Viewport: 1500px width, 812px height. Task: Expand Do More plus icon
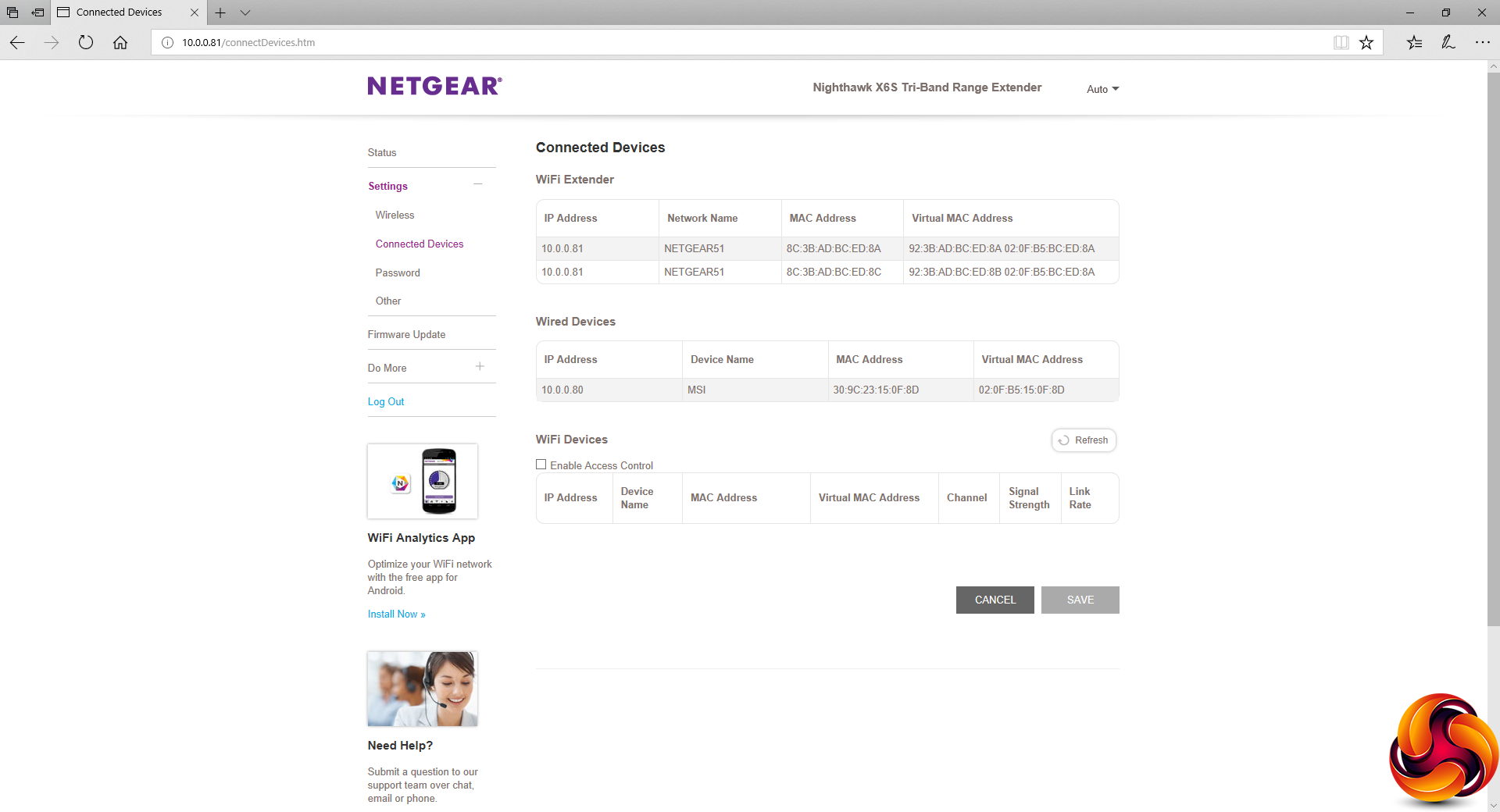point(480,366)
